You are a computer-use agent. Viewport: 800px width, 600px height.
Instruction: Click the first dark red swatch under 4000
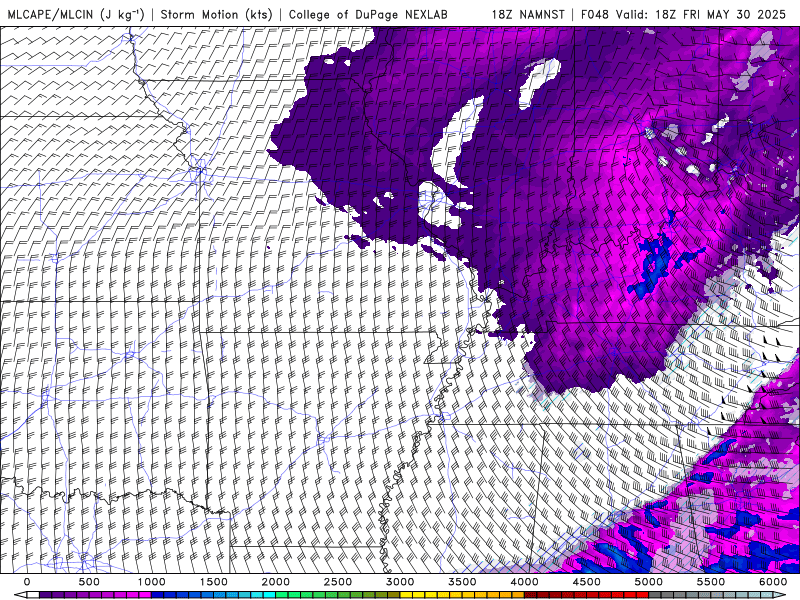531,595
